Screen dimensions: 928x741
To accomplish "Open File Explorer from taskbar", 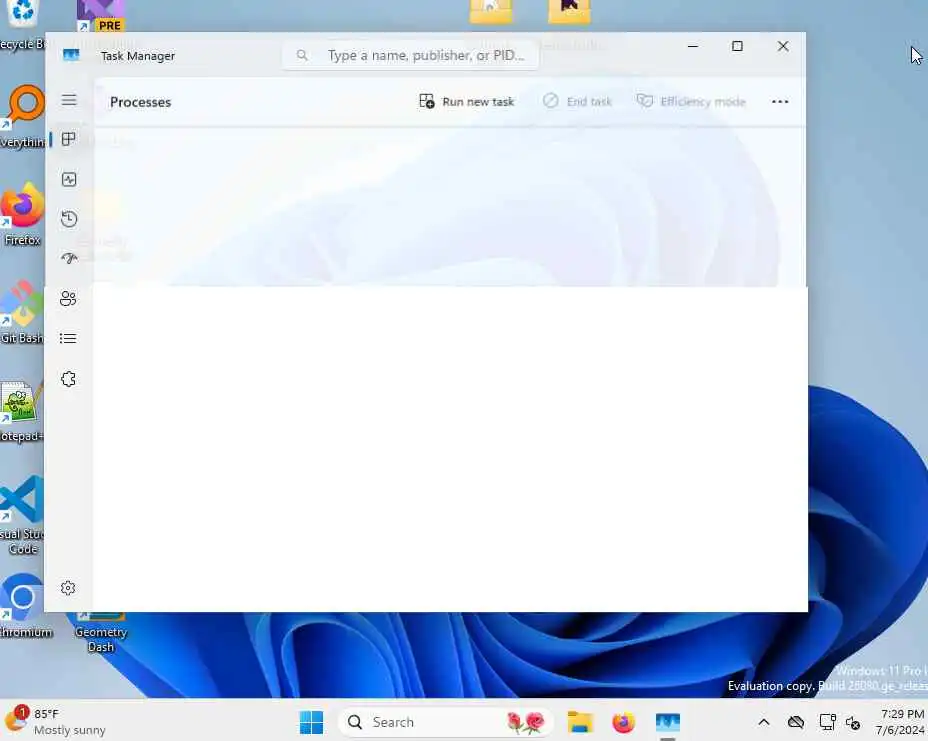I will click(x=580, y=722).
